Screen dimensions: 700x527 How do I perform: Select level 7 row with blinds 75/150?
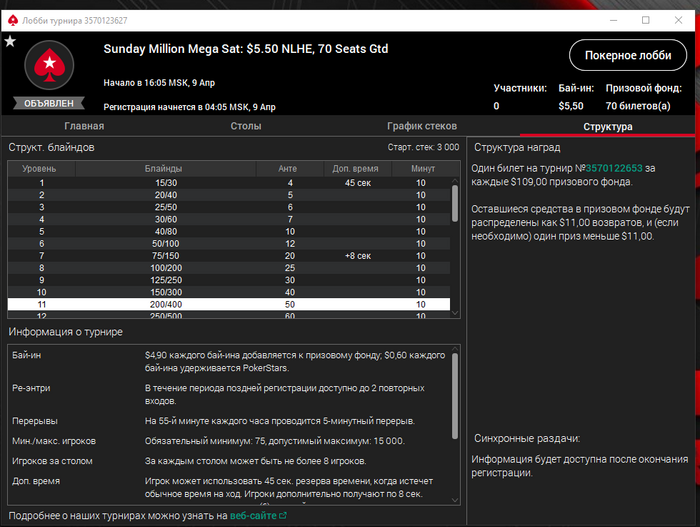click(x=229, y=256)
